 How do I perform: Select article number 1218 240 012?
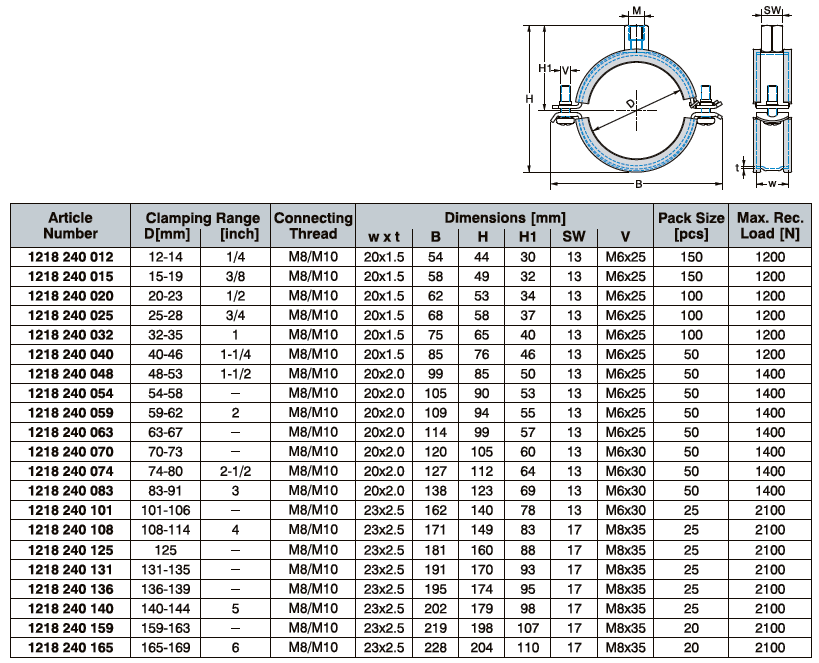(x=70, y=257)
